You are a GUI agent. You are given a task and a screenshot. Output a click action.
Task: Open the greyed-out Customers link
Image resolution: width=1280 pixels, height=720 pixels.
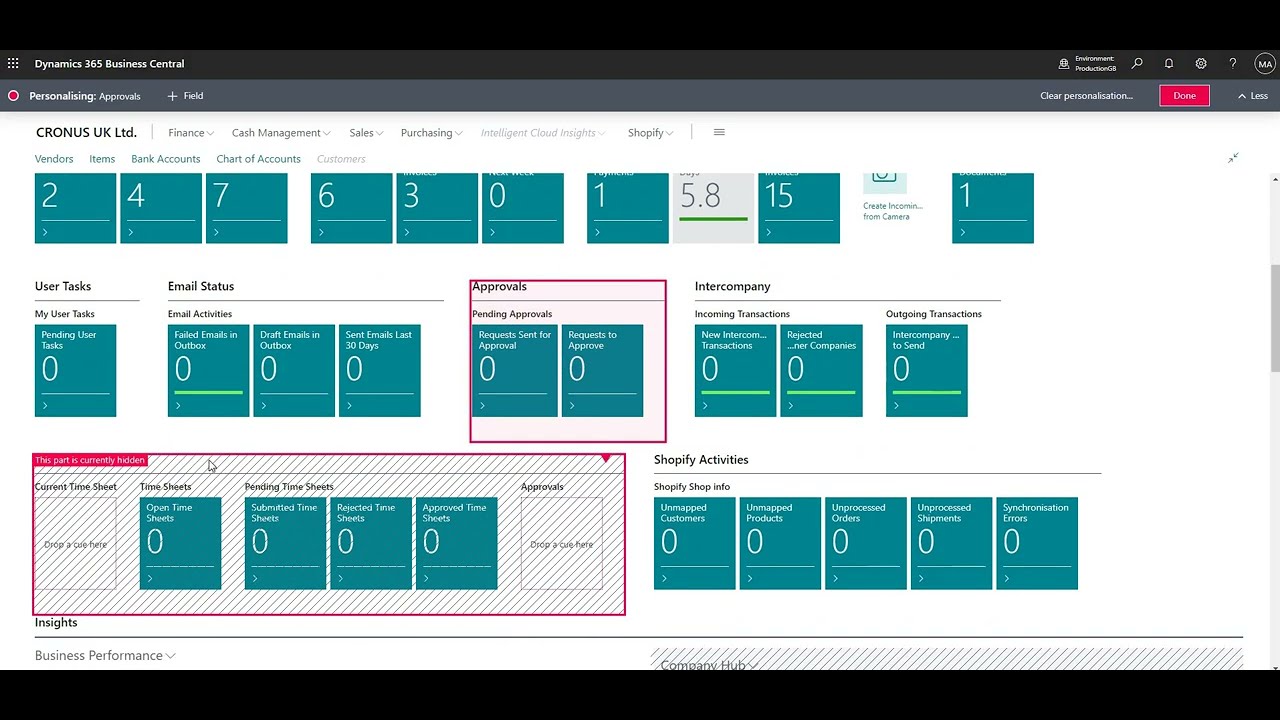341,159
